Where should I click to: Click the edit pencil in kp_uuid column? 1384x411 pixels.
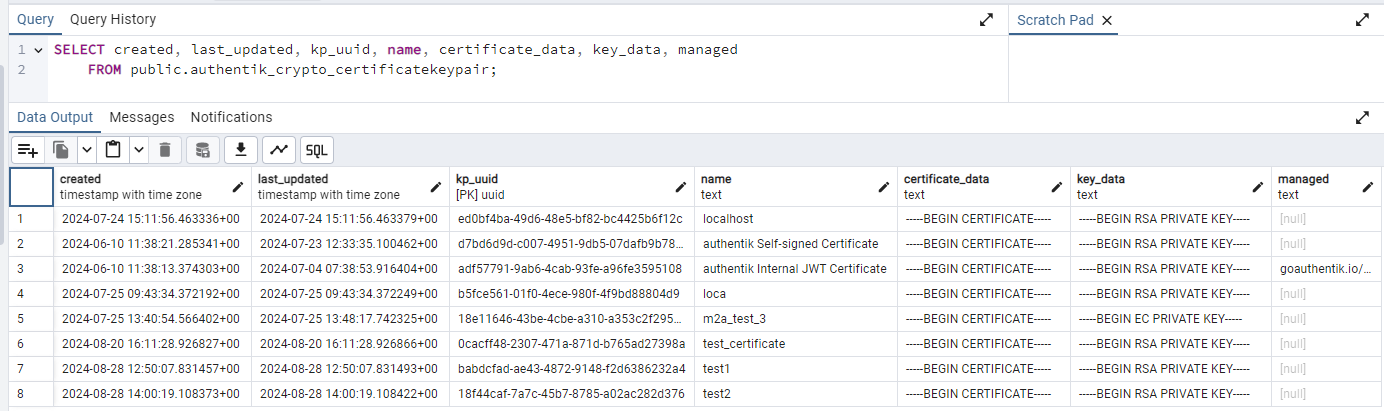point(682,187)
